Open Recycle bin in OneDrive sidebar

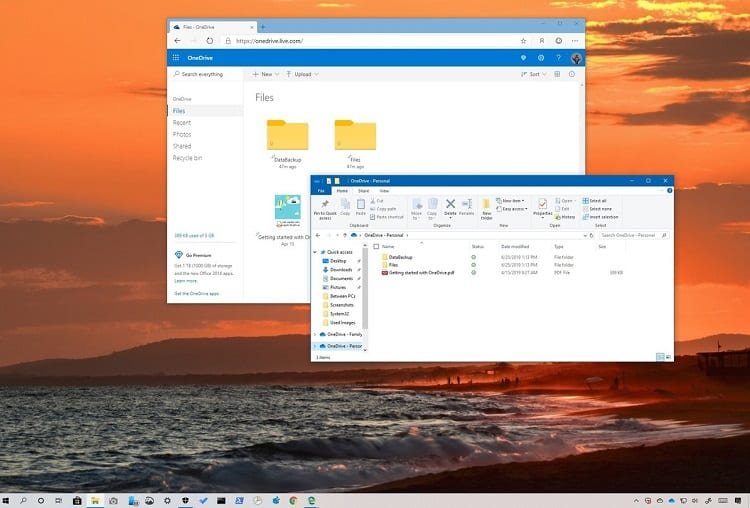coord(188,158)
